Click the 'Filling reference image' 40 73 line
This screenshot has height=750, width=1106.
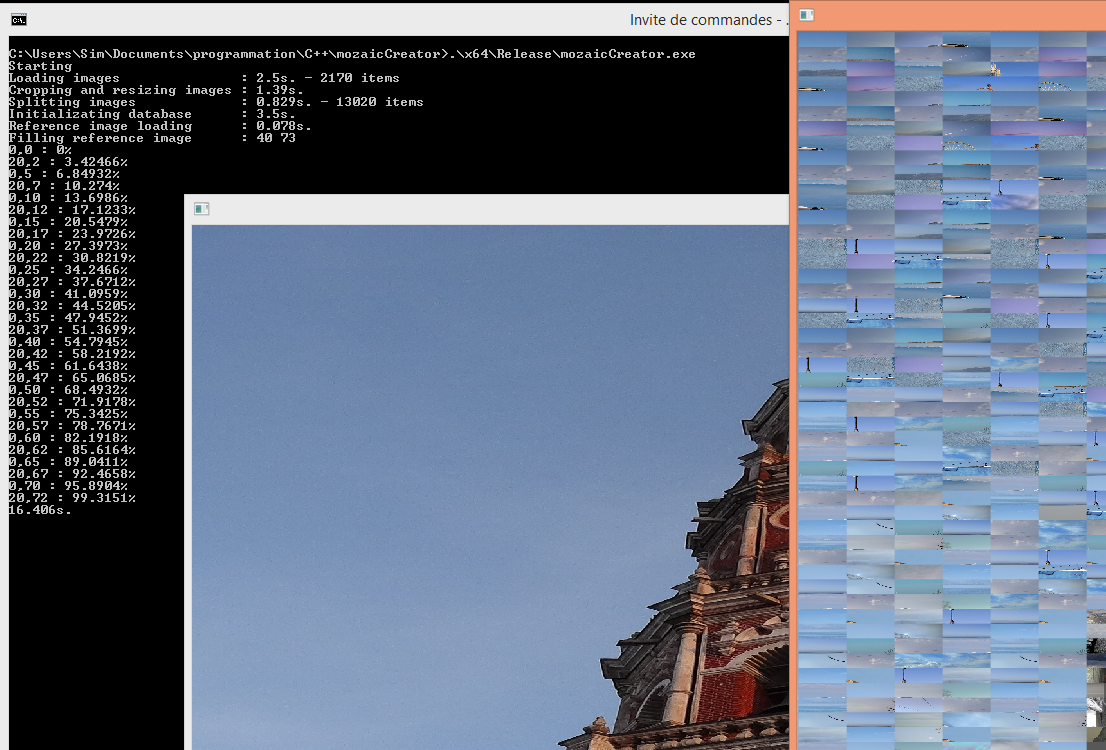pyautogui.click(x=152, y=138)
